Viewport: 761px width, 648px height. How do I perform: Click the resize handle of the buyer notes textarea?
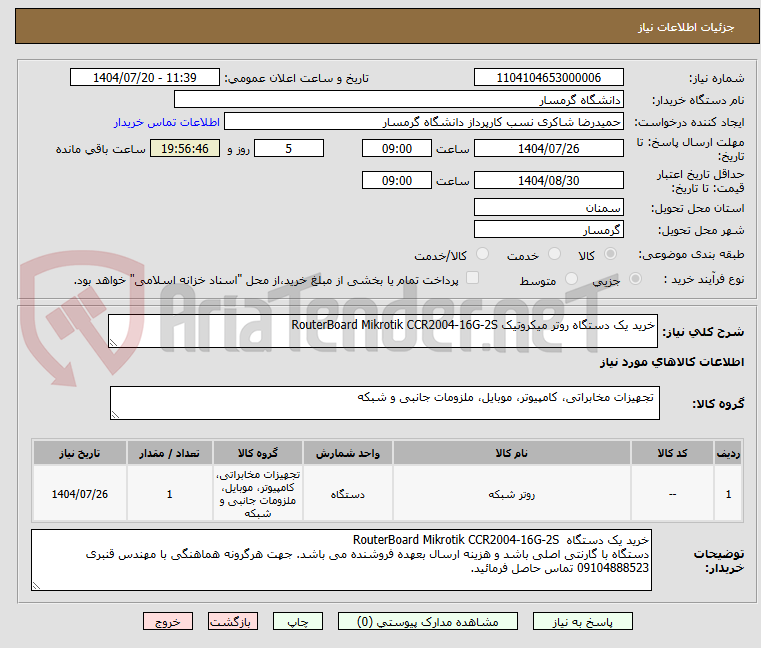36,586
